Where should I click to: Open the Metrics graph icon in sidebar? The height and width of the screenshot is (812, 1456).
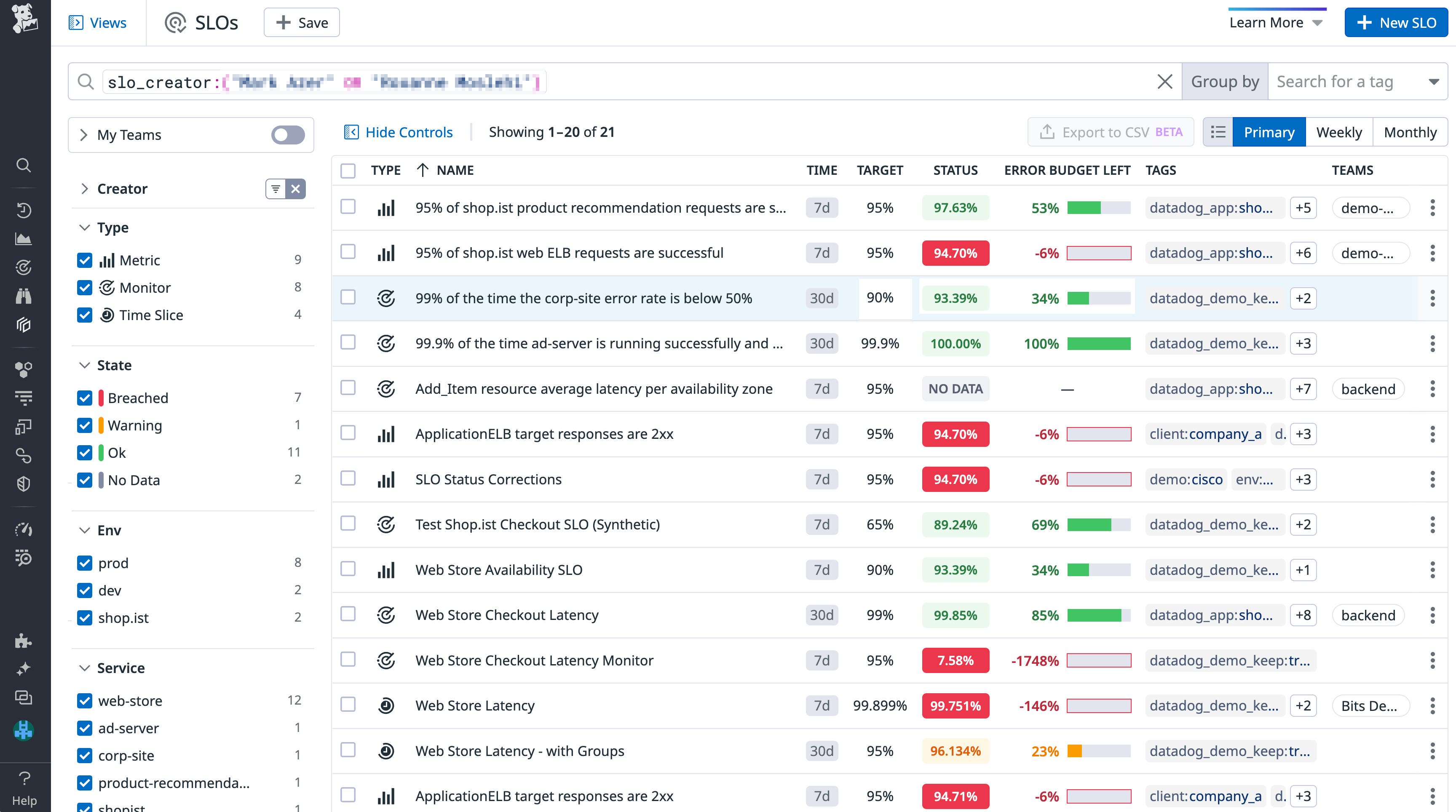[23, 238]
